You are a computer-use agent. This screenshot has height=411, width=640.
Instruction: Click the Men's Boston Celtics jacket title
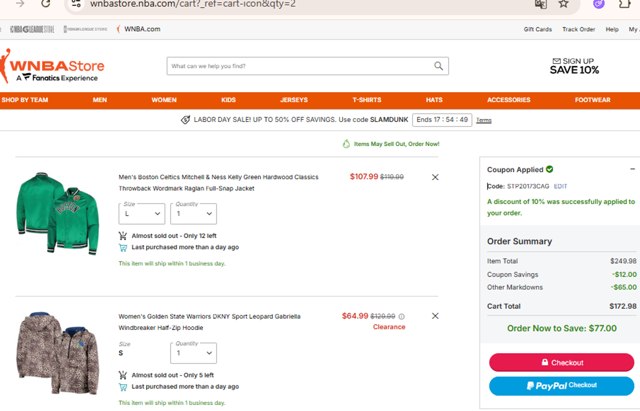click(218, 182)
